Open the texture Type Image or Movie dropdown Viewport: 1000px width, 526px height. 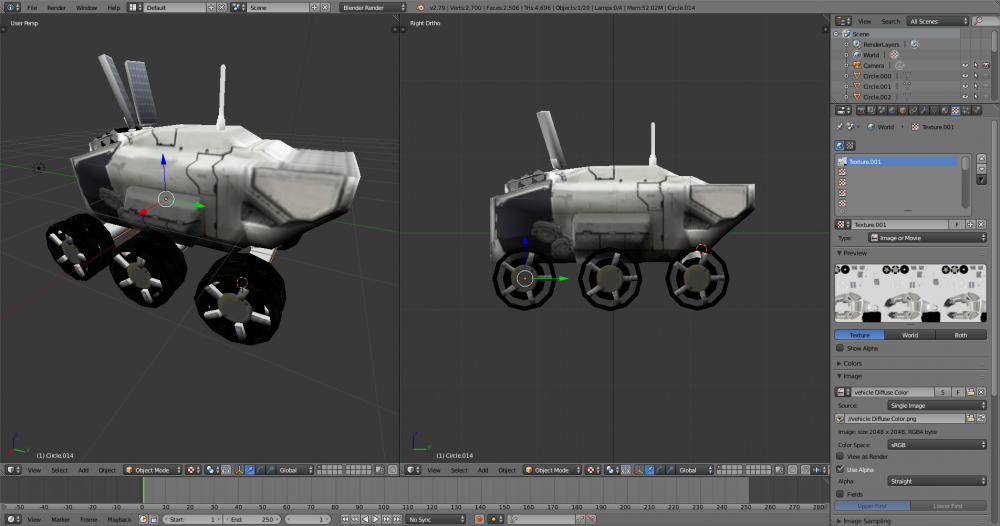pos(927,238)
